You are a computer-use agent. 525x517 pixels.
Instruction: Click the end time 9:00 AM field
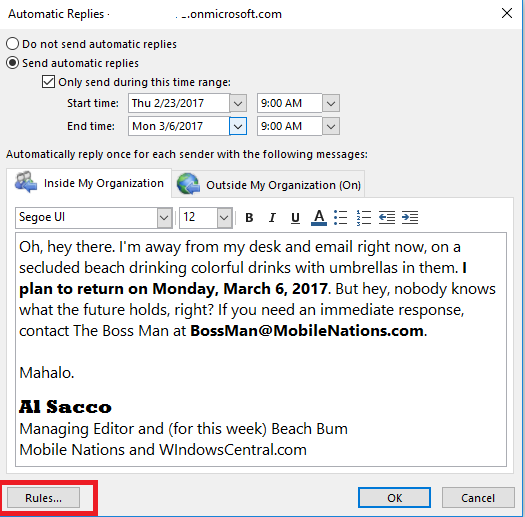click(x=290, y=126)
